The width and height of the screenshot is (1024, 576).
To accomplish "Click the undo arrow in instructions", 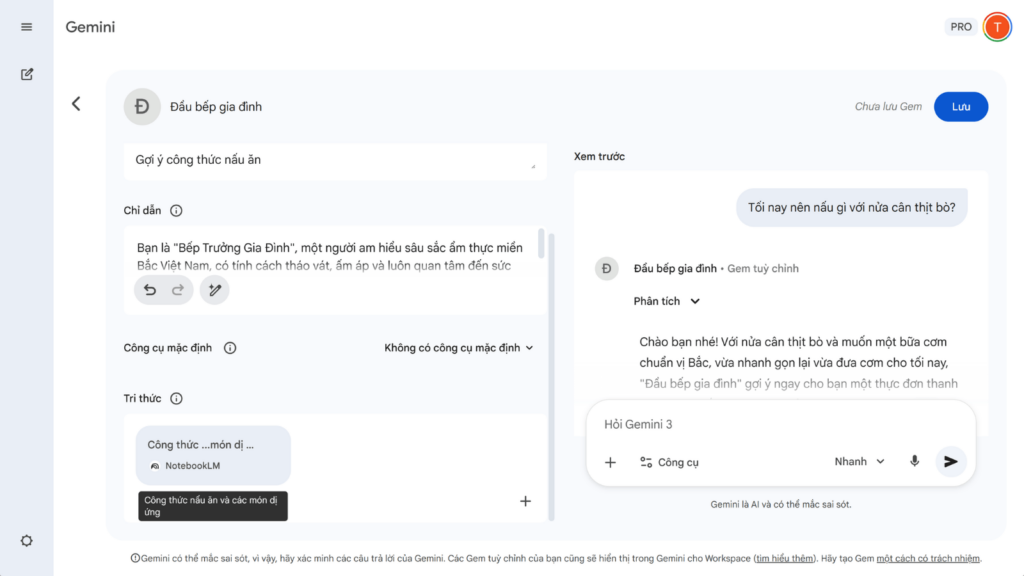I will tap(150, 290).
